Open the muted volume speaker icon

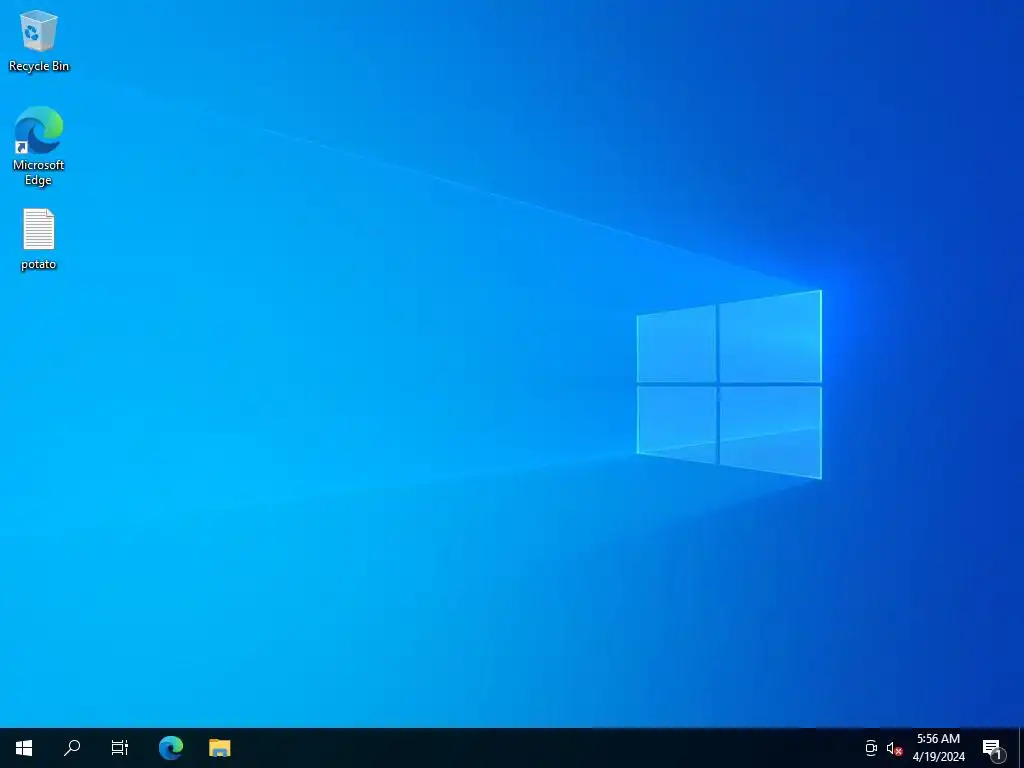tap(893, 748)
